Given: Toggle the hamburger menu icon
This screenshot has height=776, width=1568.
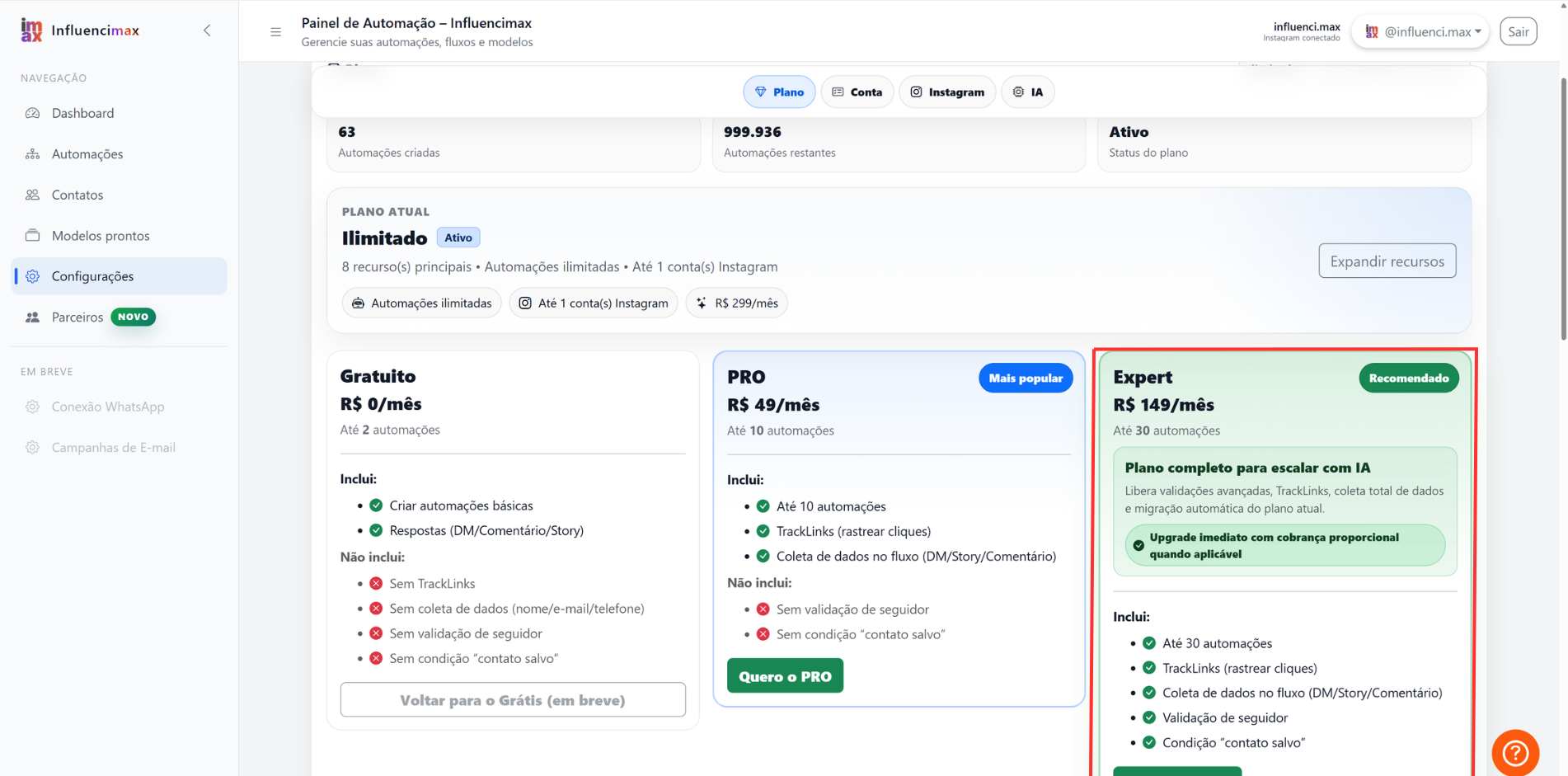Looking at the screenshot, I should pos(275,32).
